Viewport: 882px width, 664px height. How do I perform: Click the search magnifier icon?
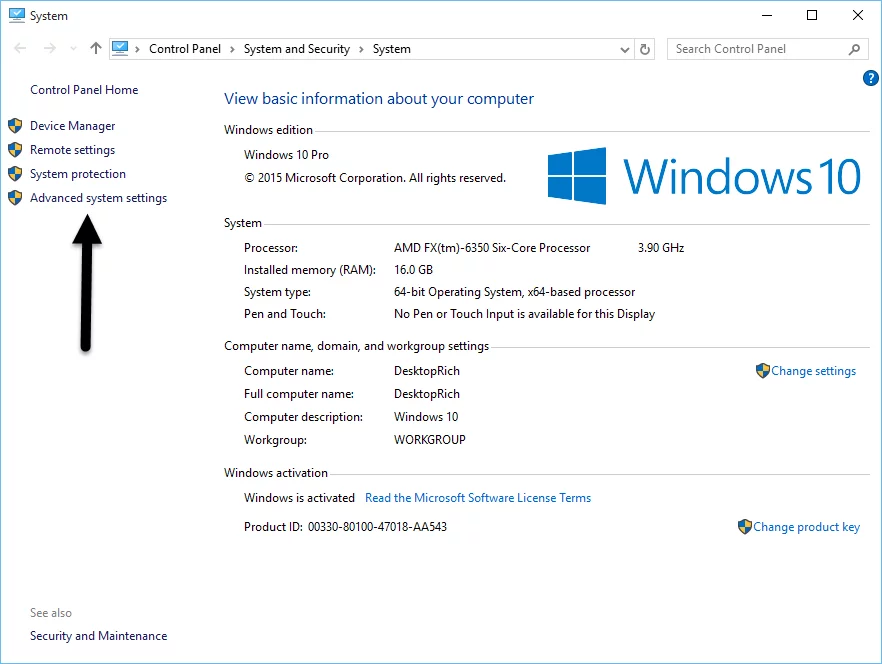(x=855, y=49)
